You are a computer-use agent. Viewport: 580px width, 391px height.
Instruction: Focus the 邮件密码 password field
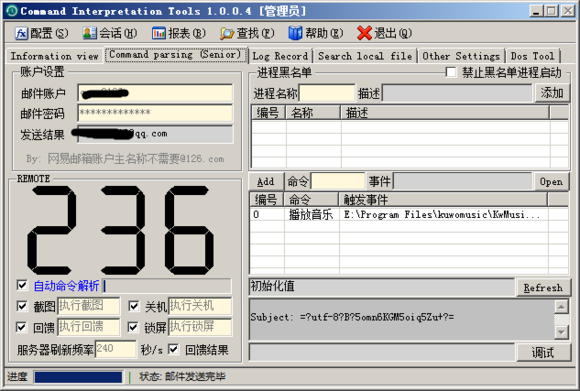155,113
